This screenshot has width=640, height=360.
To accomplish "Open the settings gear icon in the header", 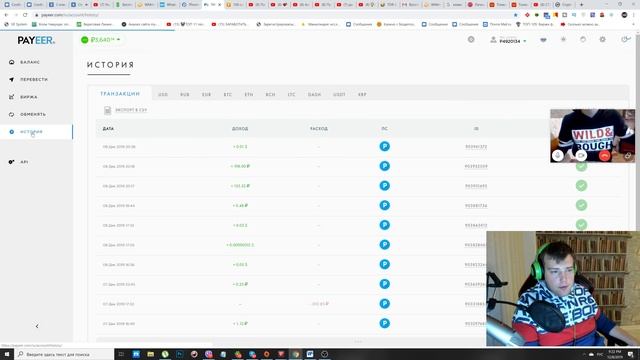I will [x=602, y=40].
